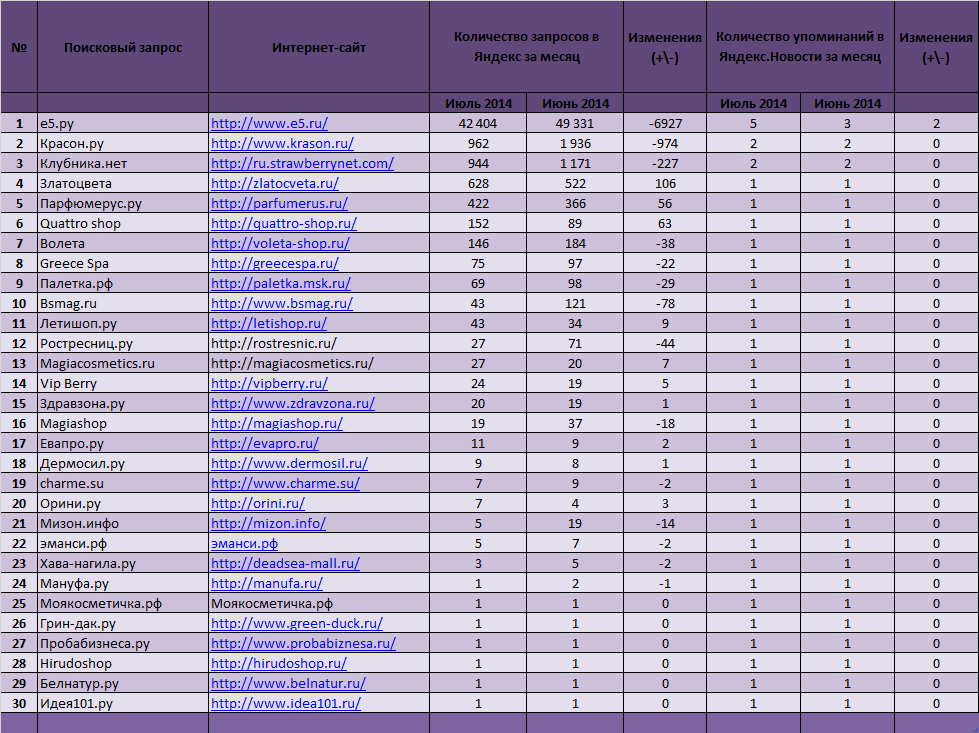Open the evapro.ru link

pos(265,443)
